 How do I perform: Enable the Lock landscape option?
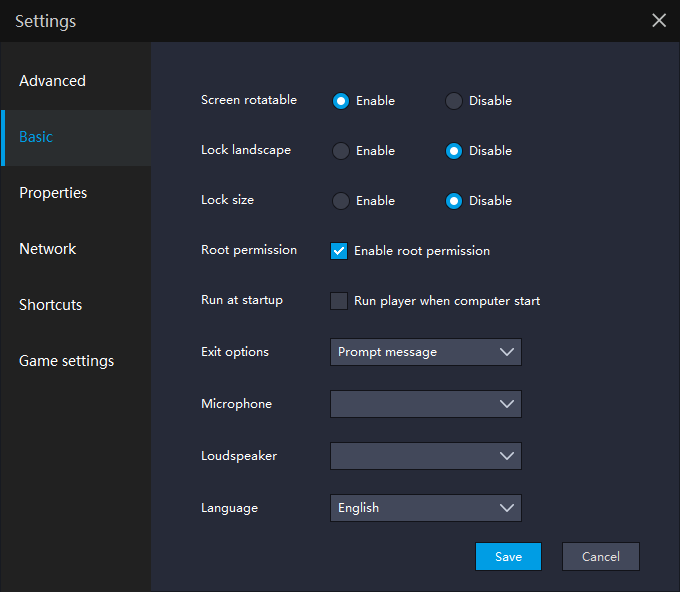[x=341, y=151]
